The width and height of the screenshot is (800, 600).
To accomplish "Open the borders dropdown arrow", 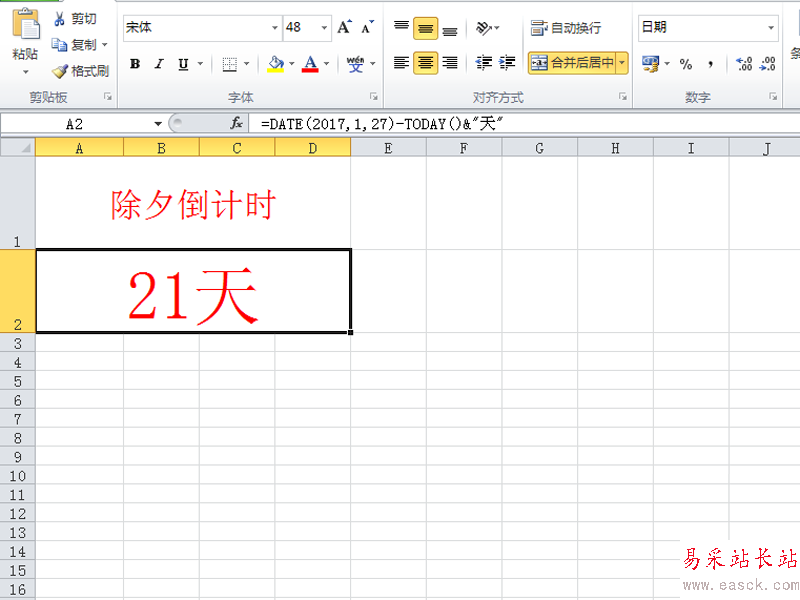I will coord(246,64).
